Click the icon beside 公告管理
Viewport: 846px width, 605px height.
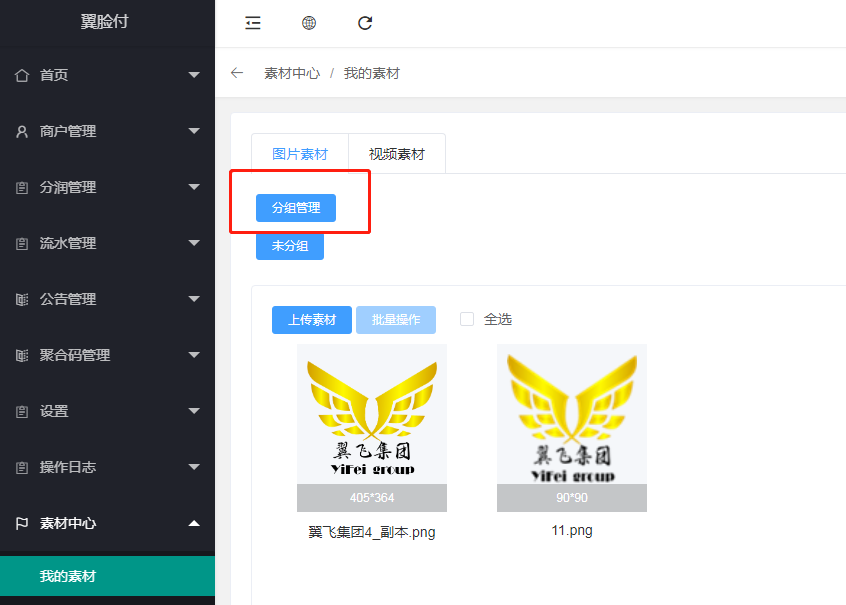[x=22, y=299]
